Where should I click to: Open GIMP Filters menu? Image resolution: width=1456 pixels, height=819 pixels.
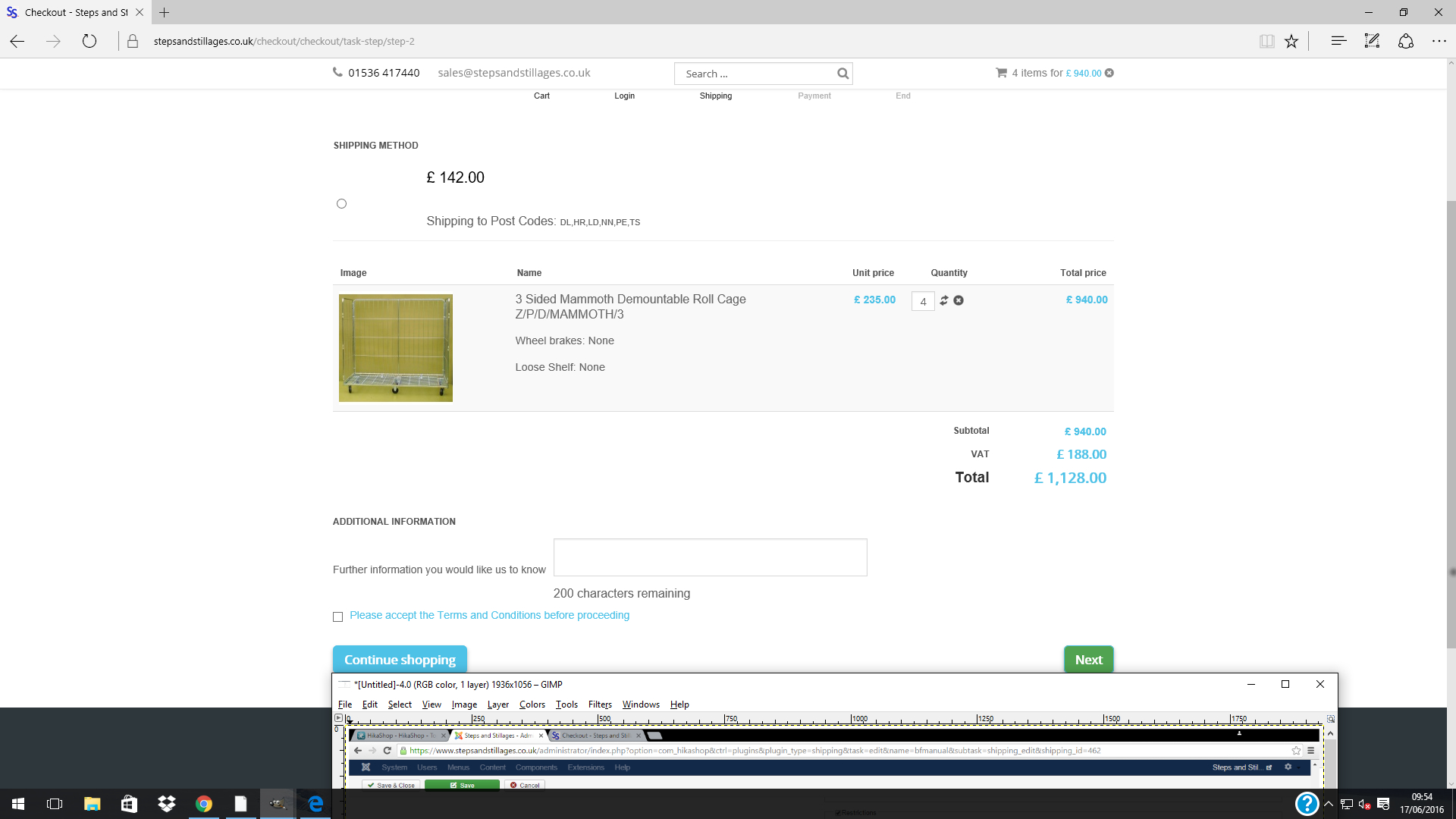600,704
